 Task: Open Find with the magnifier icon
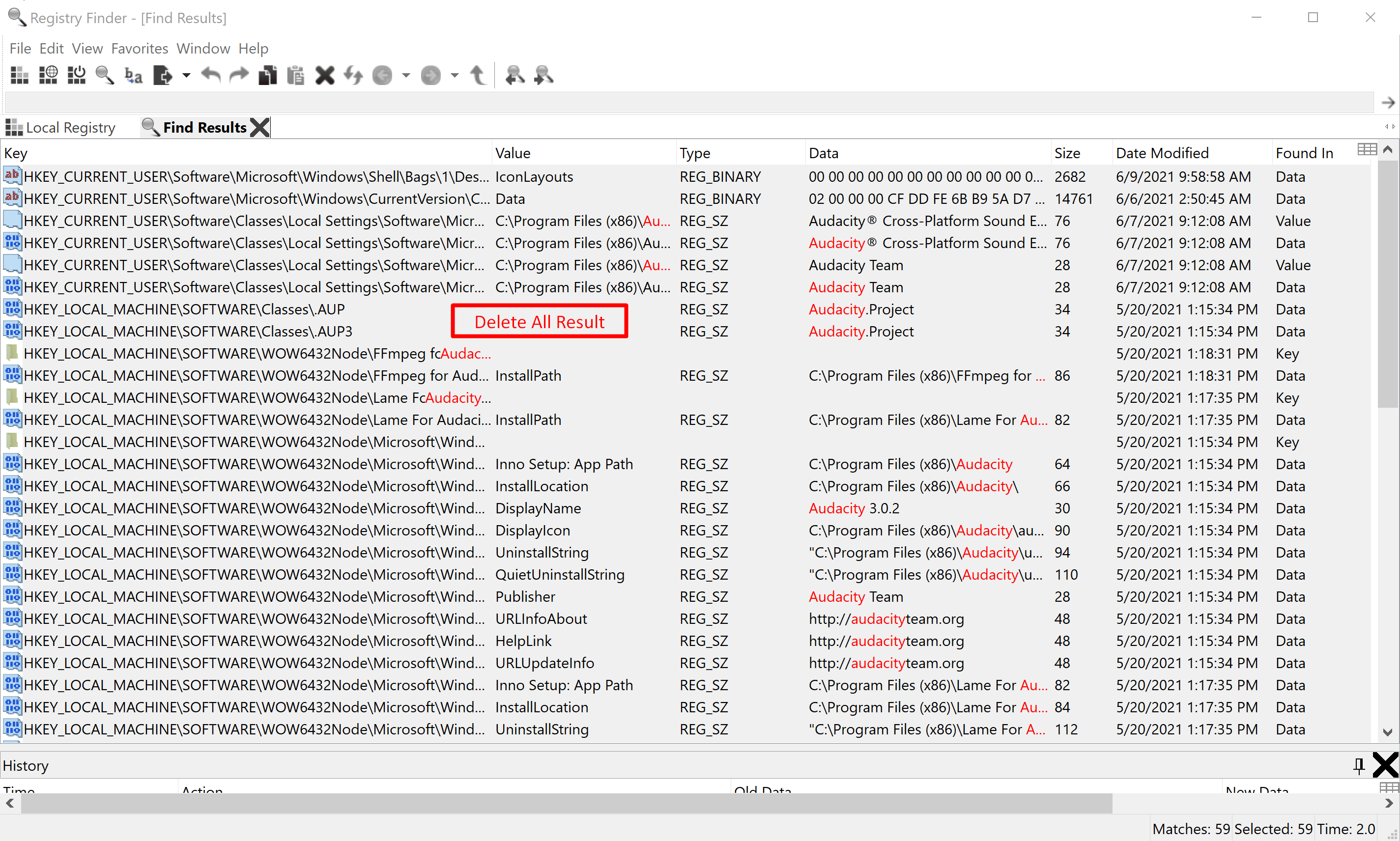[x=105, y=75]
